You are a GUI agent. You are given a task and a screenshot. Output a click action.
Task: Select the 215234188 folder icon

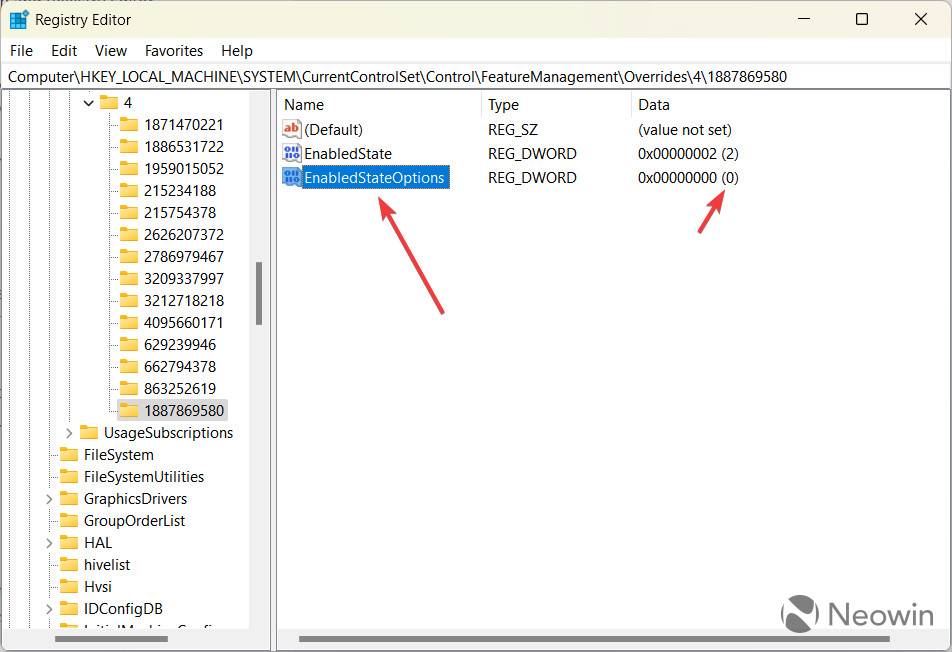tap(129, 191)
